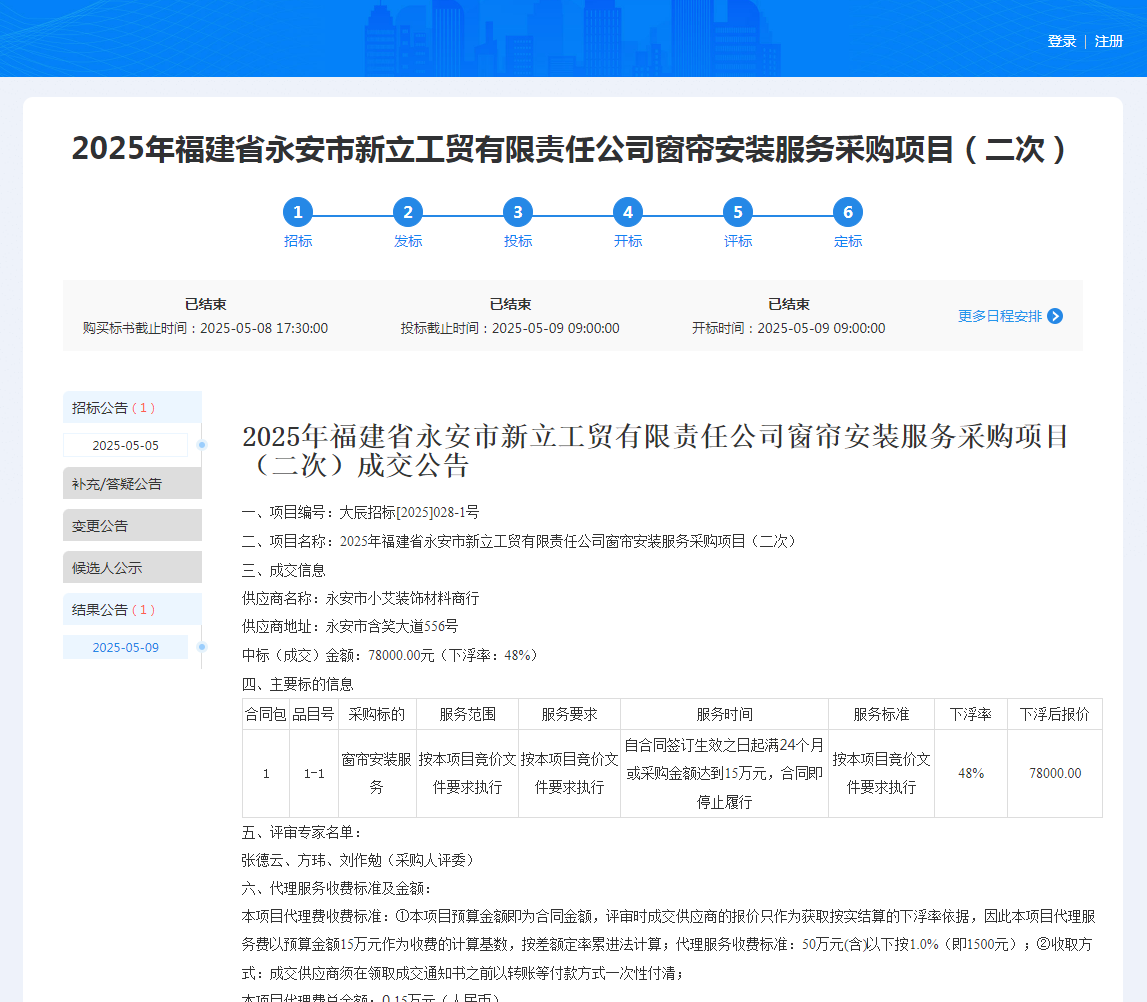Click the arrow icon beside 更多日程安排
Viewport: 1147px width, 1002px height.
pos(1055,316)
